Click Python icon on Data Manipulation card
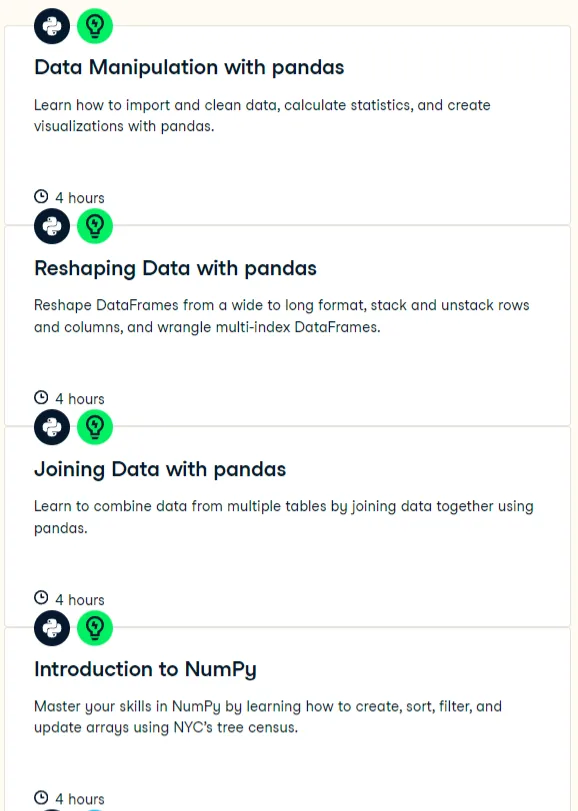The height and width of the screenshot is (811, 578). tap(52, 26)
